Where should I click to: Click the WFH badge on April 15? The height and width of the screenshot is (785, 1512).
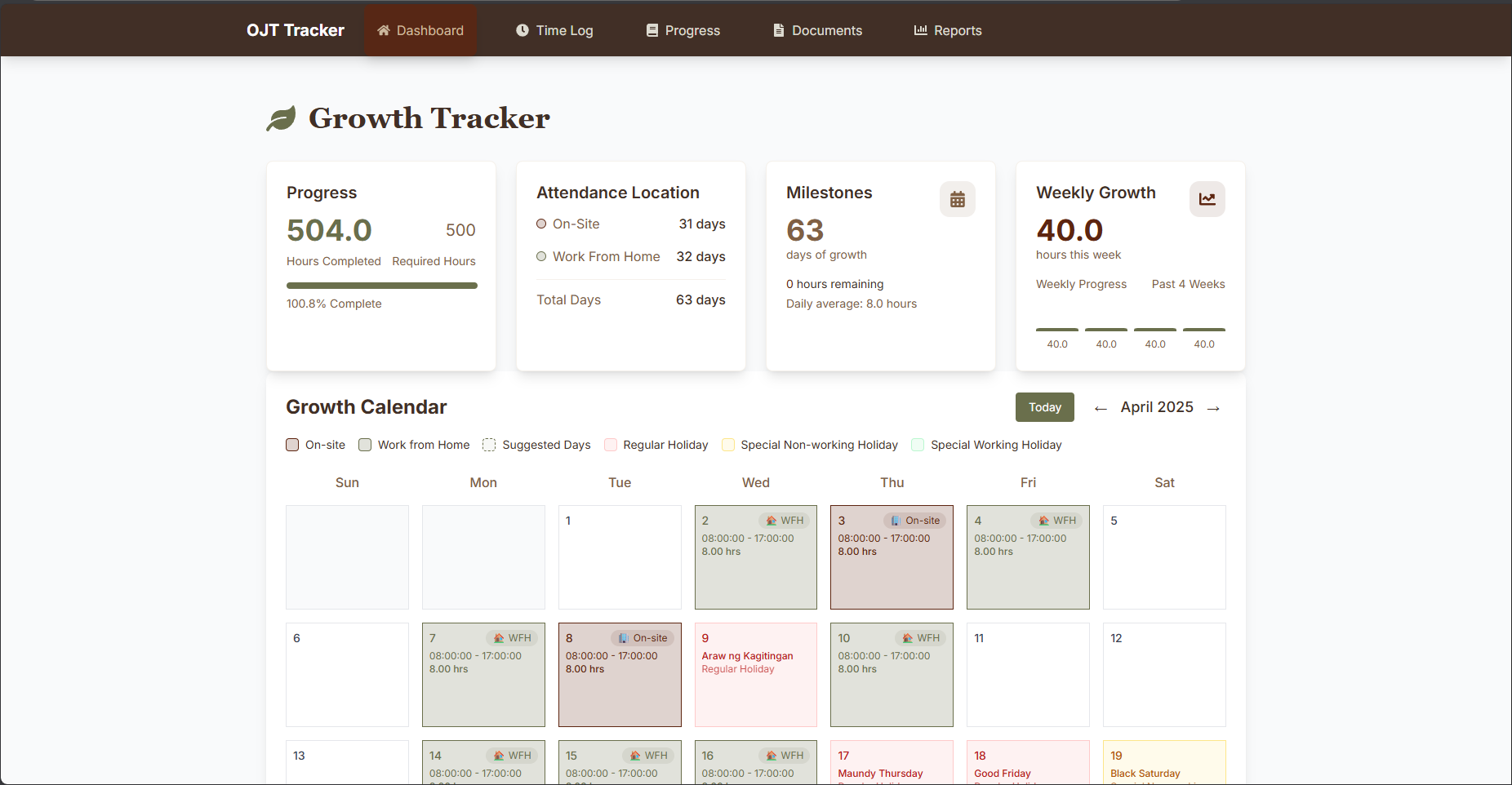click(x=648, y=756)
